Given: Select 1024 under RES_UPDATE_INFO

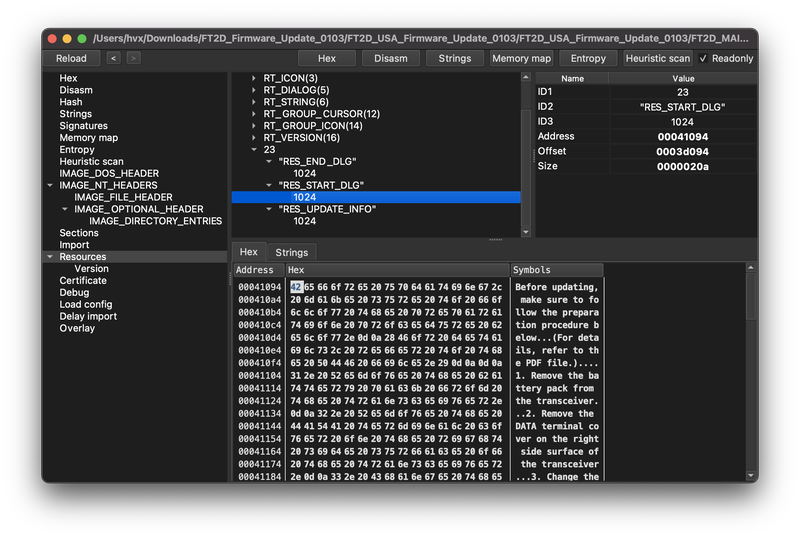Looking at the screenshot, I should (305, 221).
